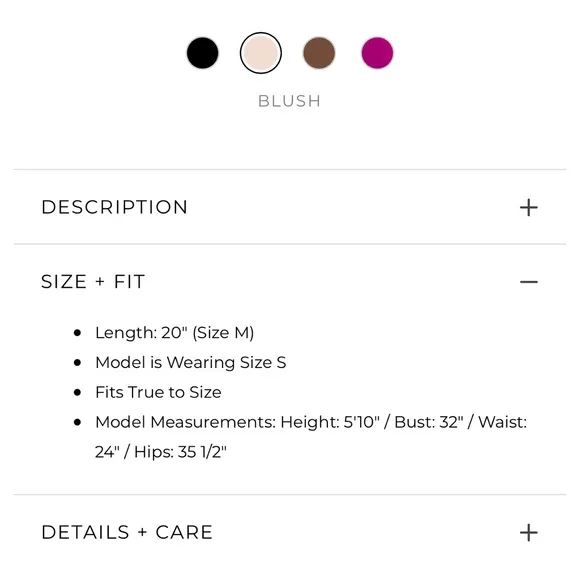Click the bullet before Fits True to Size
Screen dimensions: 580x580
[x=77, y=392]
